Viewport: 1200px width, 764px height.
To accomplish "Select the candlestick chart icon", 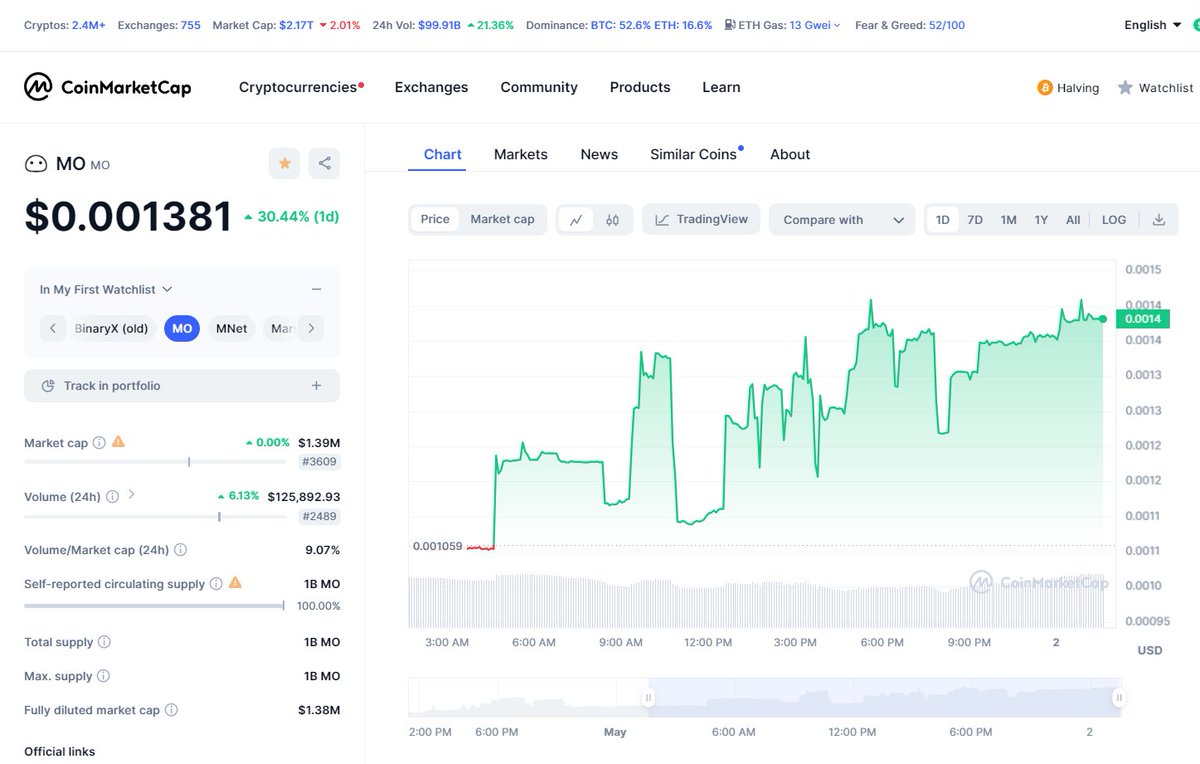I will click(x=613, y=220).
